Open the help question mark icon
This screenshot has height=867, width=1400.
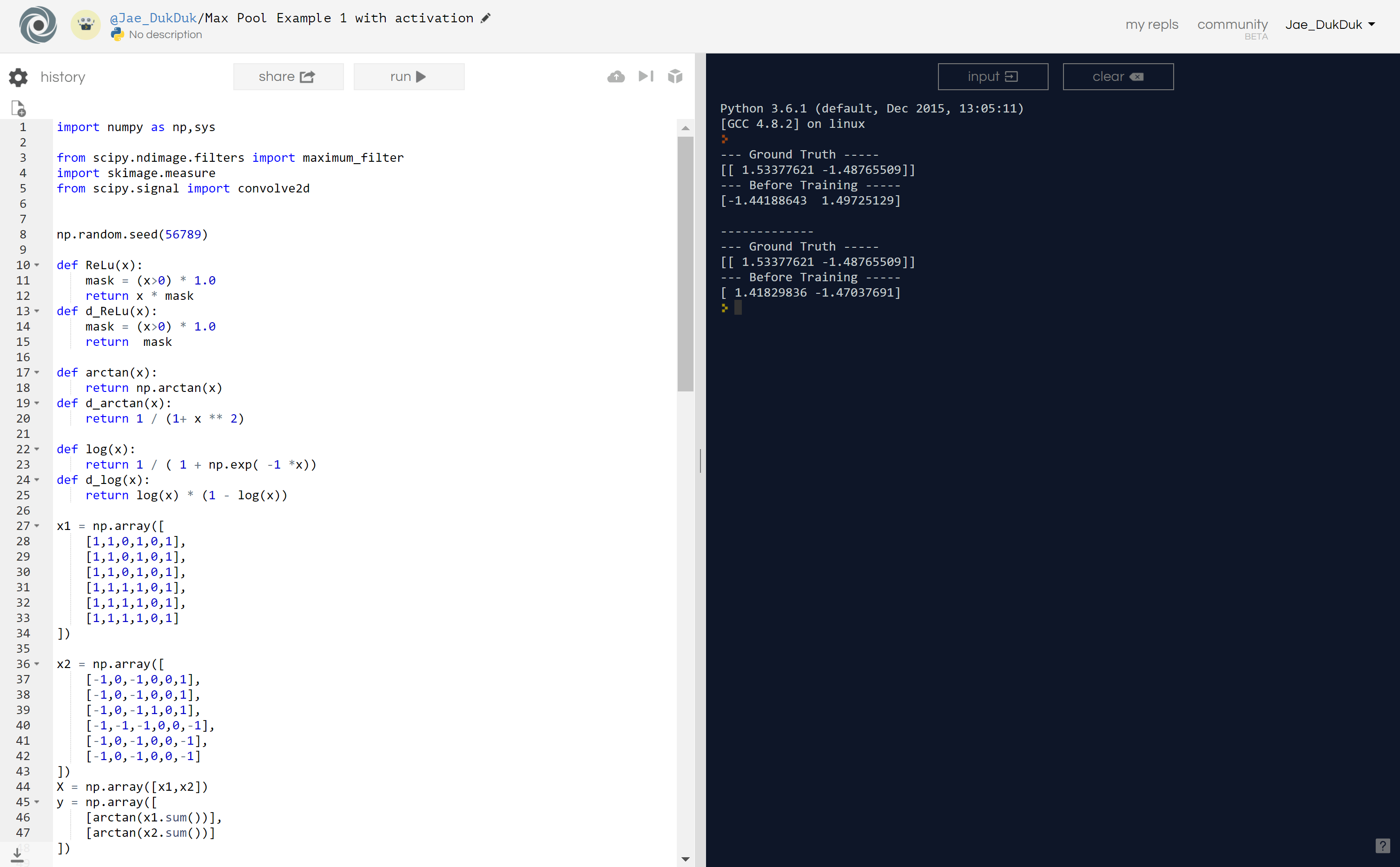[1382, 845]
